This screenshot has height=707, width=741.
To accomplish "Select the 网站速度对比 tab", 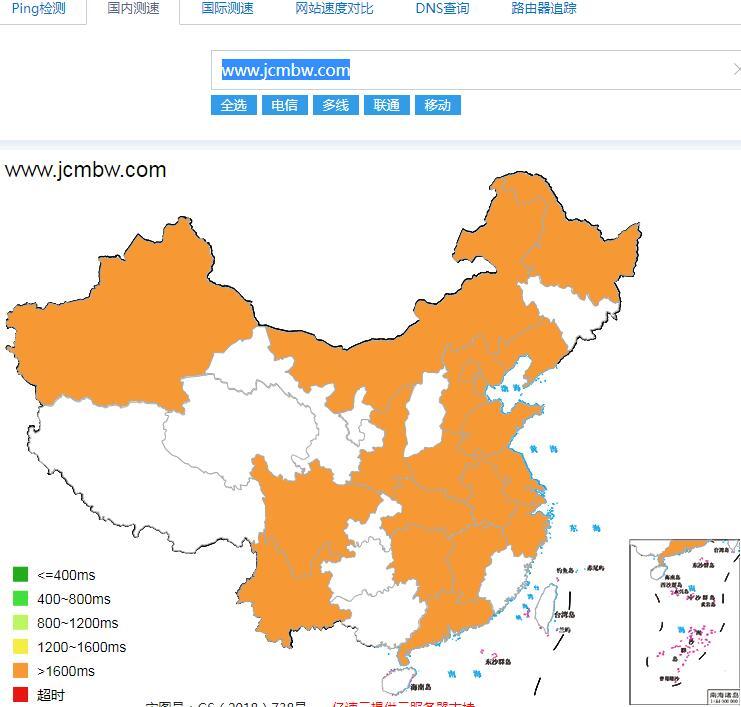I will [334, 8].
